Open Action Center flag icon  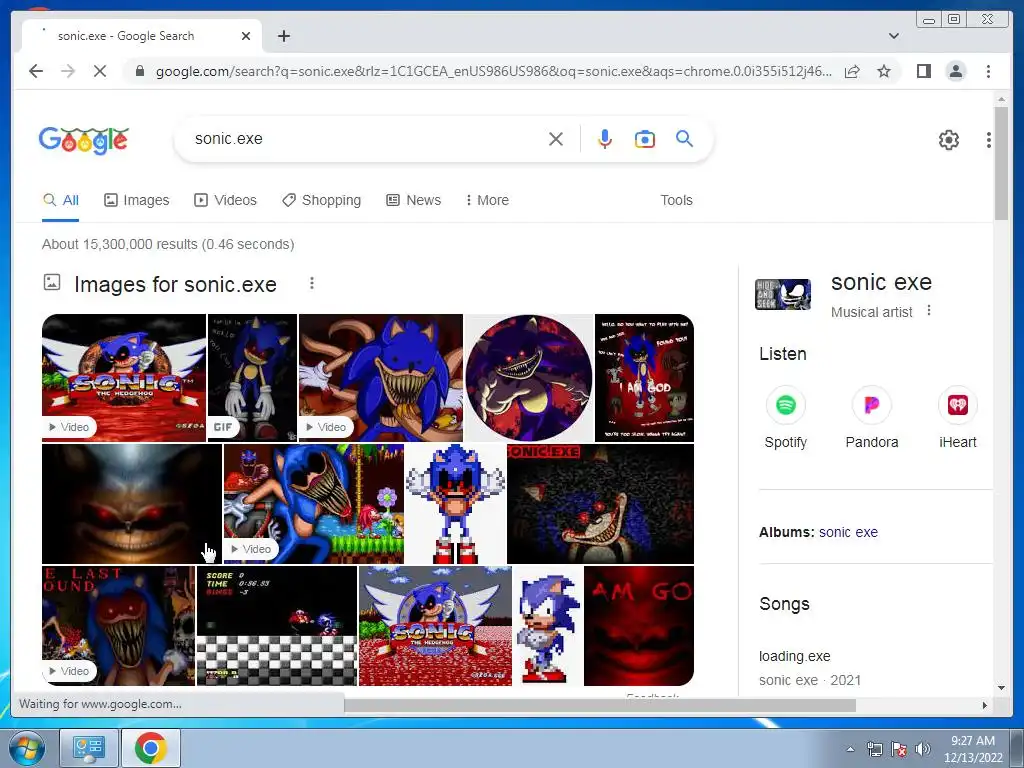[899, 749]
